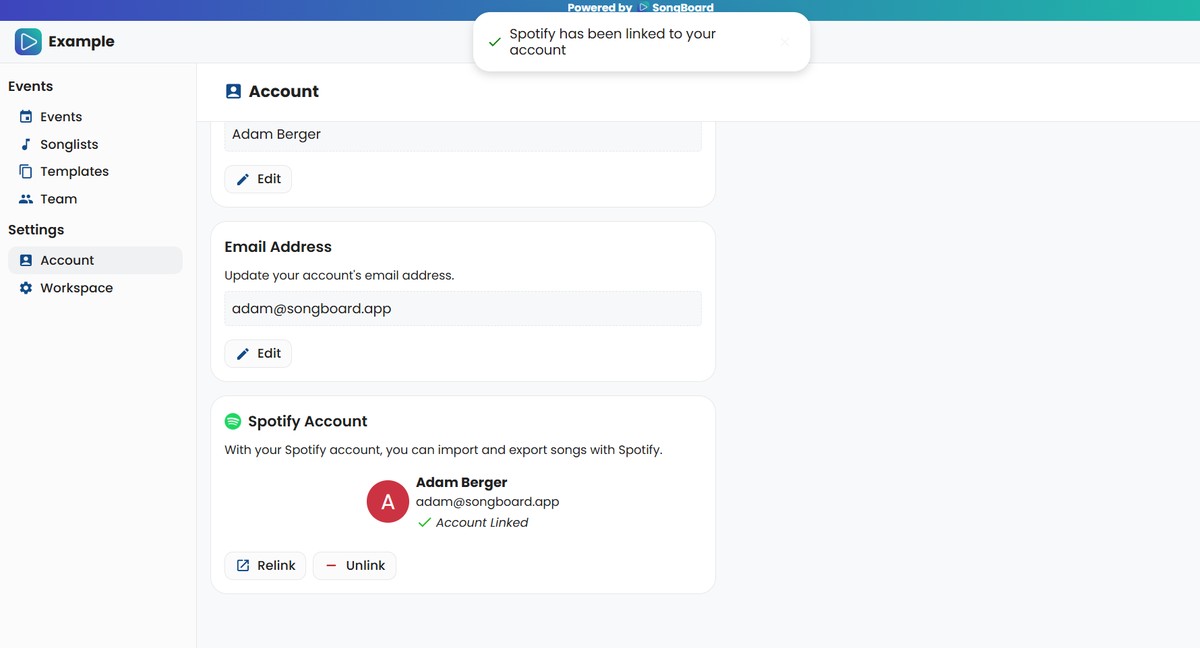Click the Events calendar icon in sidebar

click(26, 117)
